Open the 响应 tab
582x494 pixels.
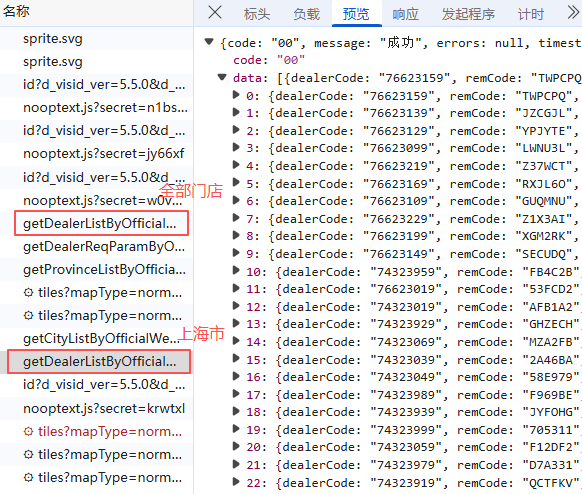tap(405, 14)
